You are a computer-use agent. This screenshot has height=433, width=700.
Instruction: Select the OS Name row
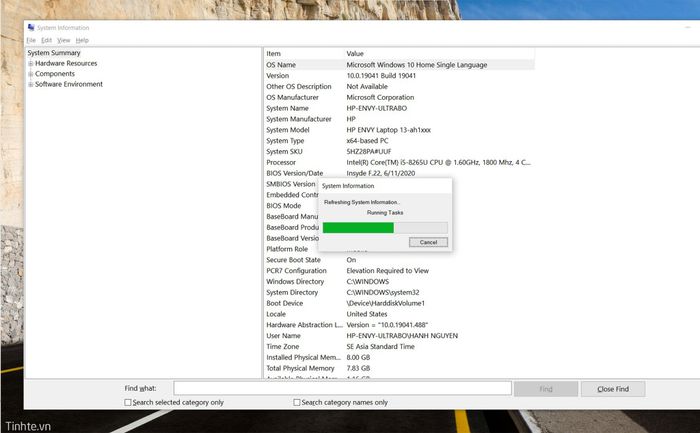(x=399, y=65)
